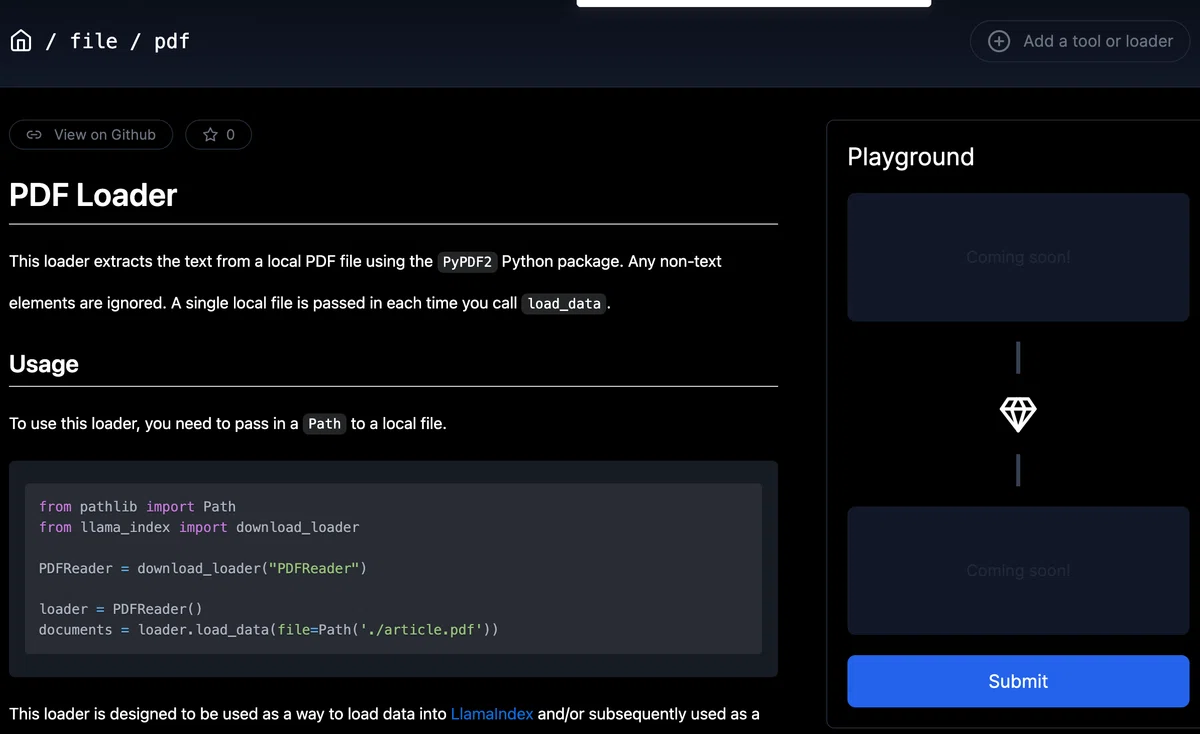Click the blue Submit button
The width and height of the screenshot is (1200, 734).
[1018, 681]
